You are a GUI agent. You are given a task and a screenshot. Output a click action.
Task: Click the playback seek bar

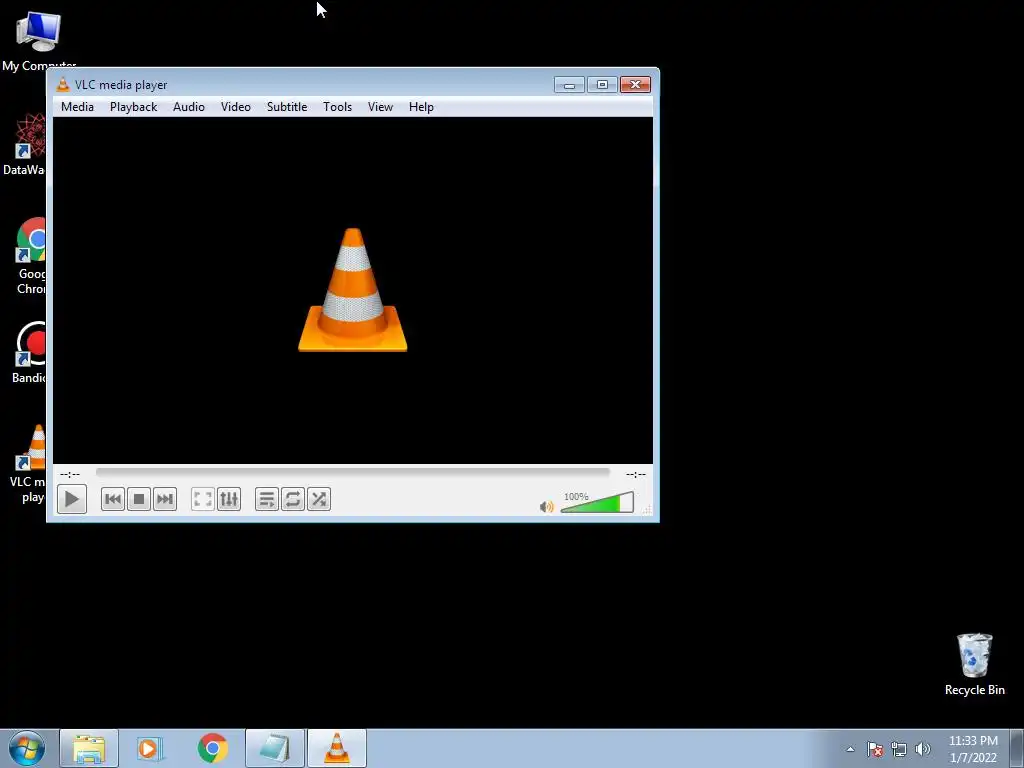click(x=353, y=472)
